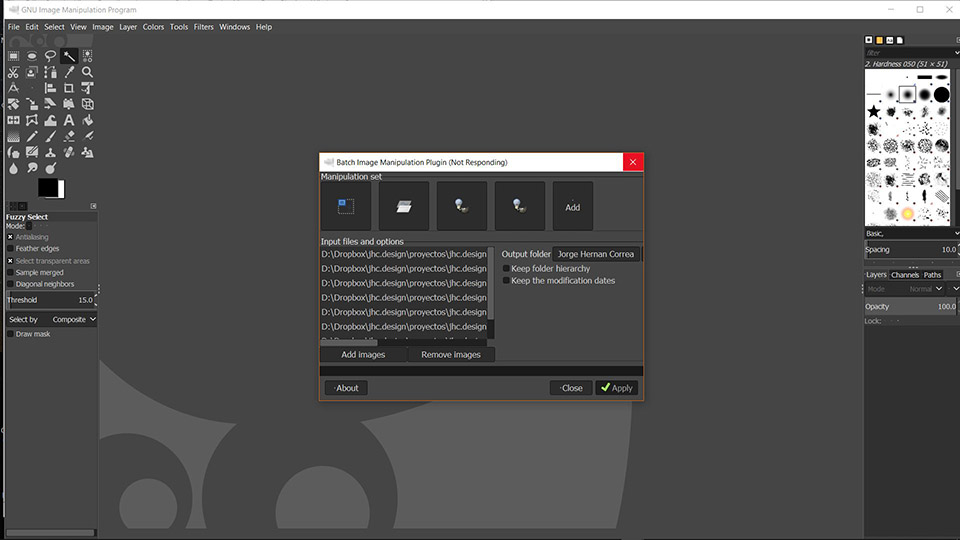The height and width of the screenshot is (540, 960).
Task: Select the Scissors Select tool
Action: [13, 72]
